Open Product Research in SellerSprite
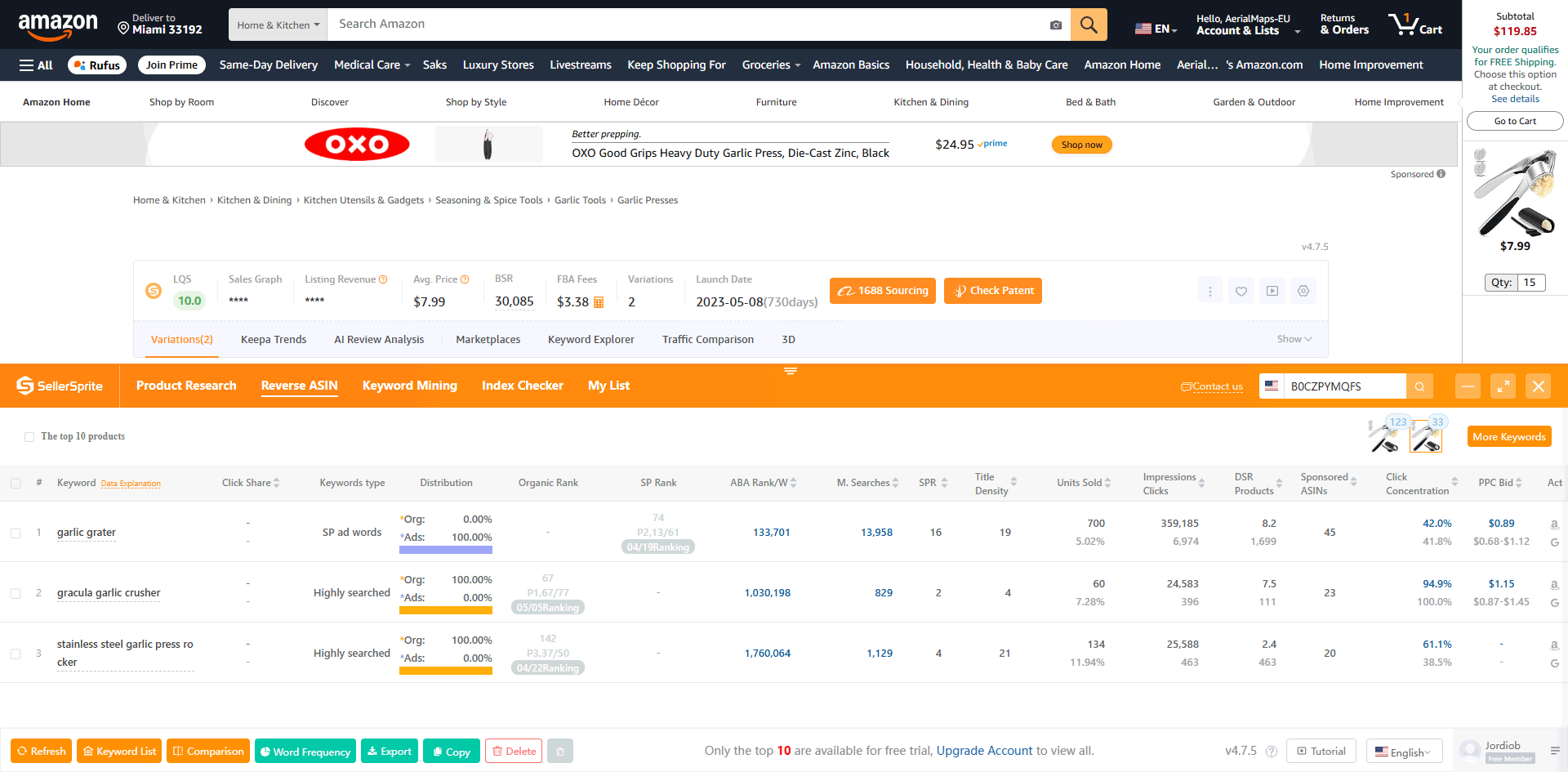The image size is (1568, 772). (x=186, y=386)
